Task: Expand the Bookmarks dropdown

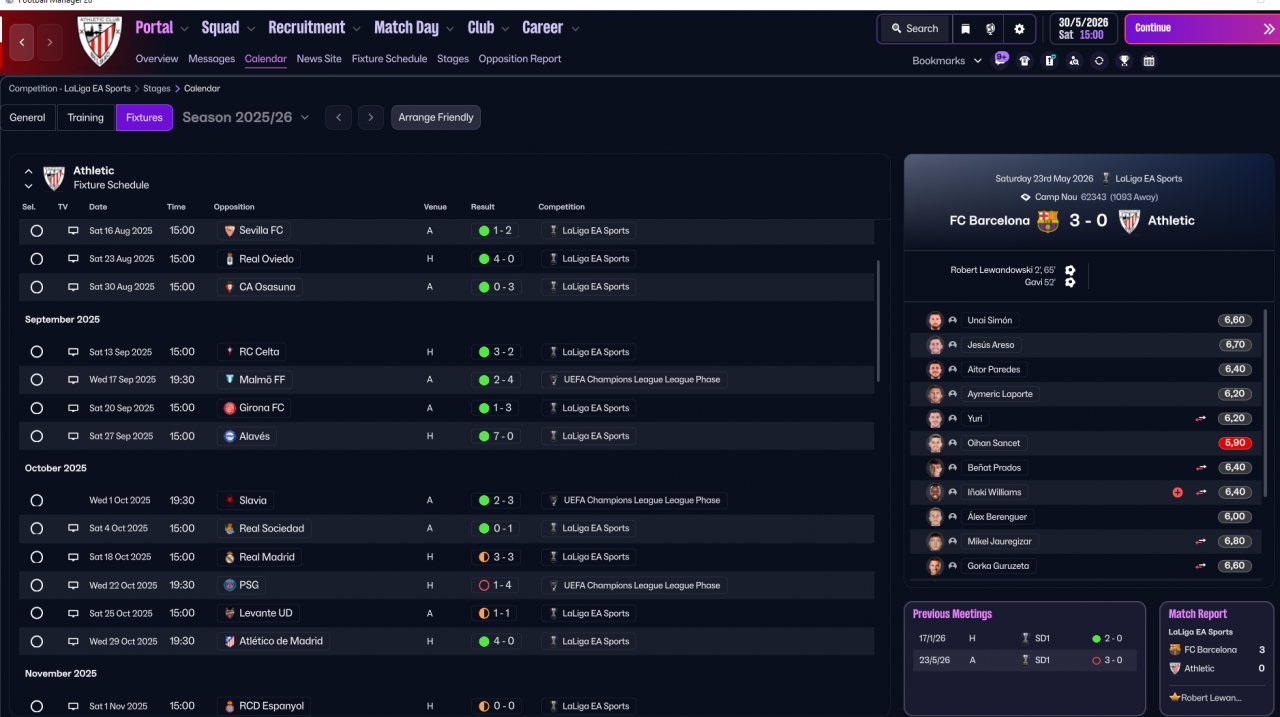Action: [x=947, y=61]
